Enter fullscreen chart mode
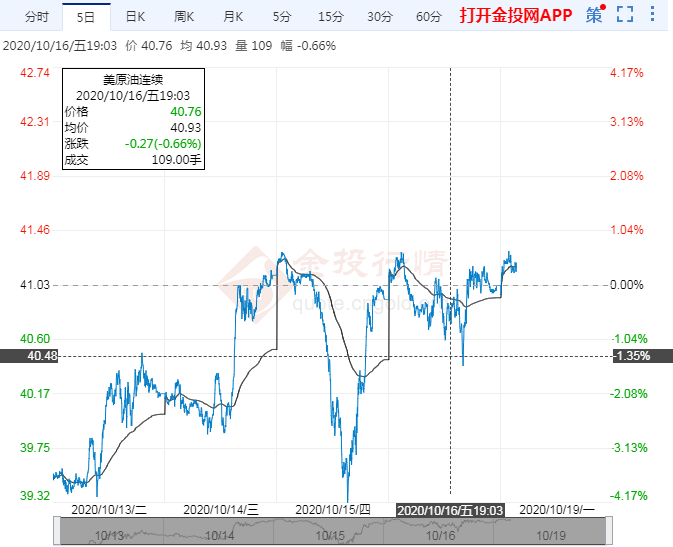673x547 pixels. [x=625, y=15]
